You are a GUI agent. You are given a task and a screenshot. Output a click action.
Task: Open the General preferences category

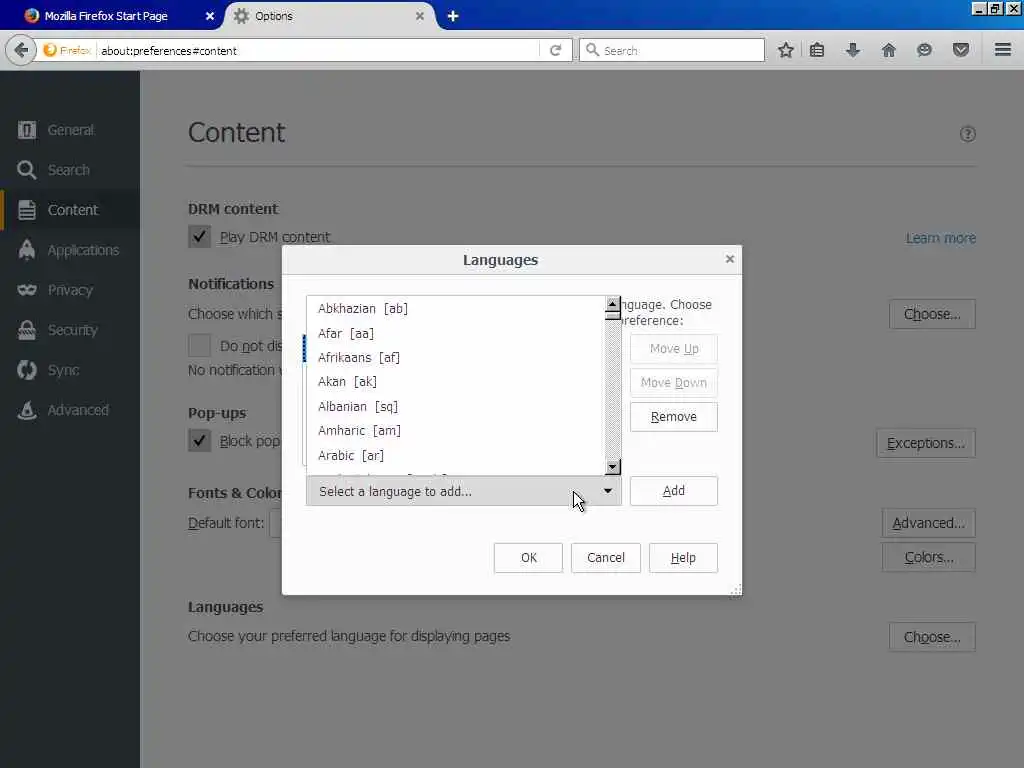click(70, 130)
